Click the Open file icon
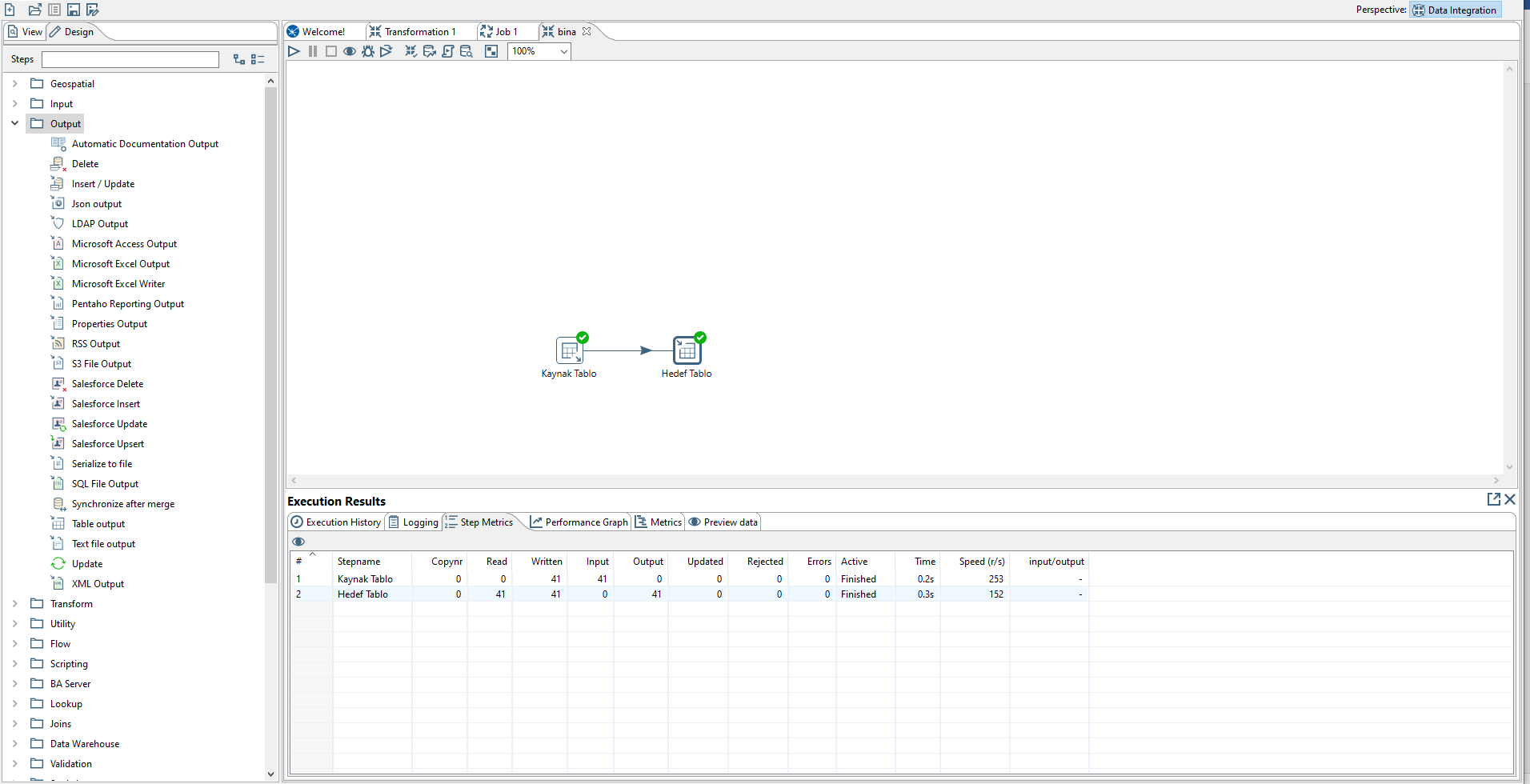Image resolution: width=1530 pixels, height=784 pixels. (34, 10)
